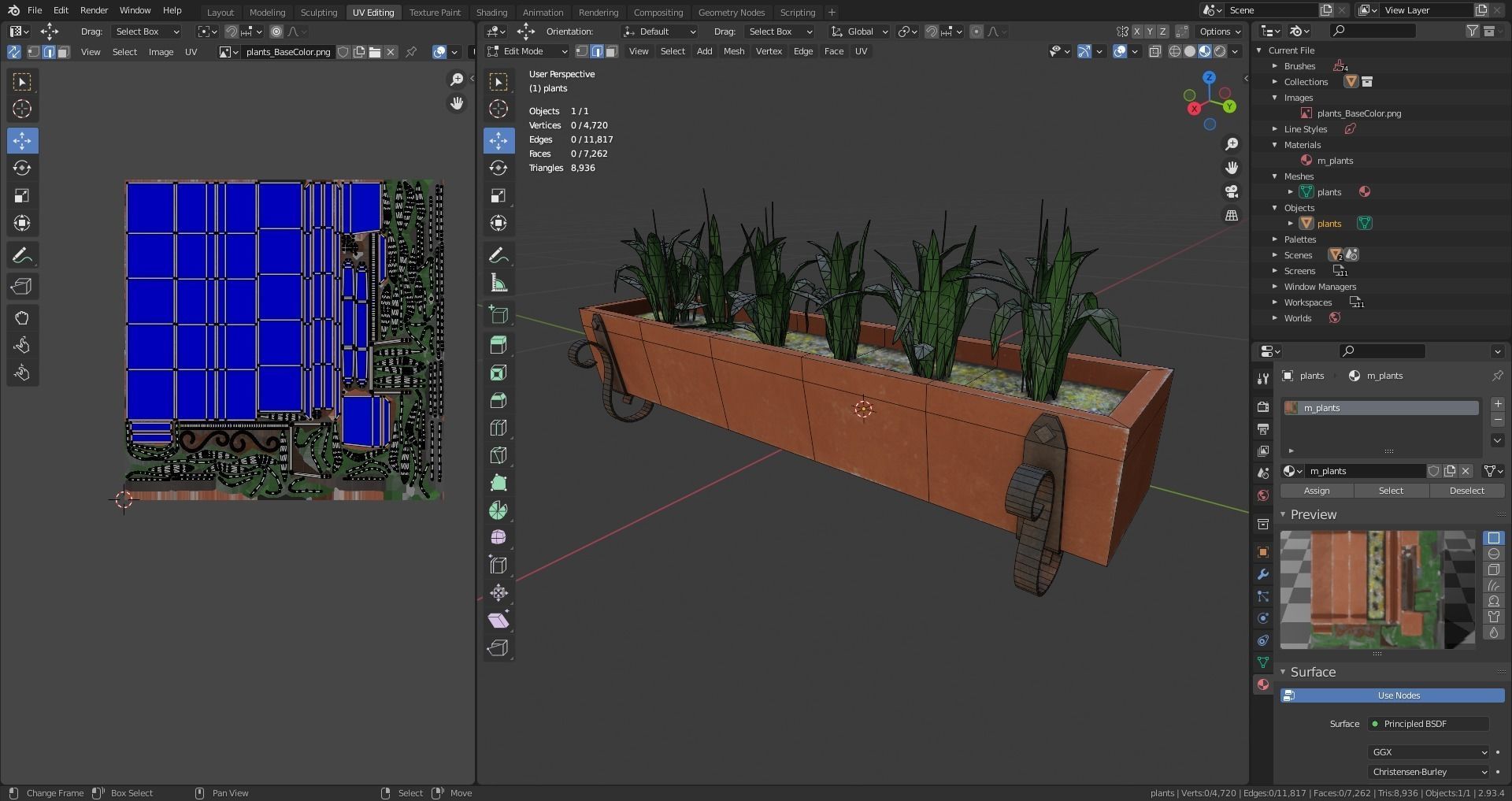Open the Render menu
1512x801 pixels.
(94, 10)
